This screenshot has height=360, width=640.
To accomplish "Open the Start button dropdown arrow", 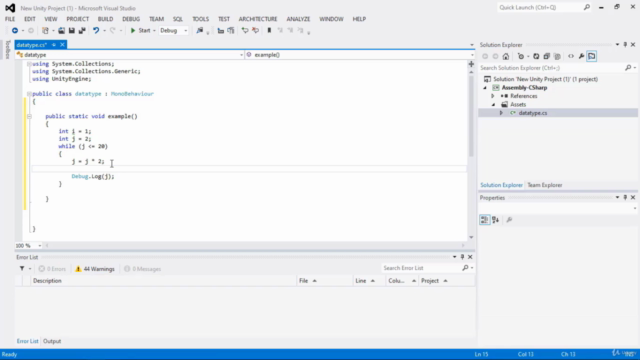I will coord(154,31).
